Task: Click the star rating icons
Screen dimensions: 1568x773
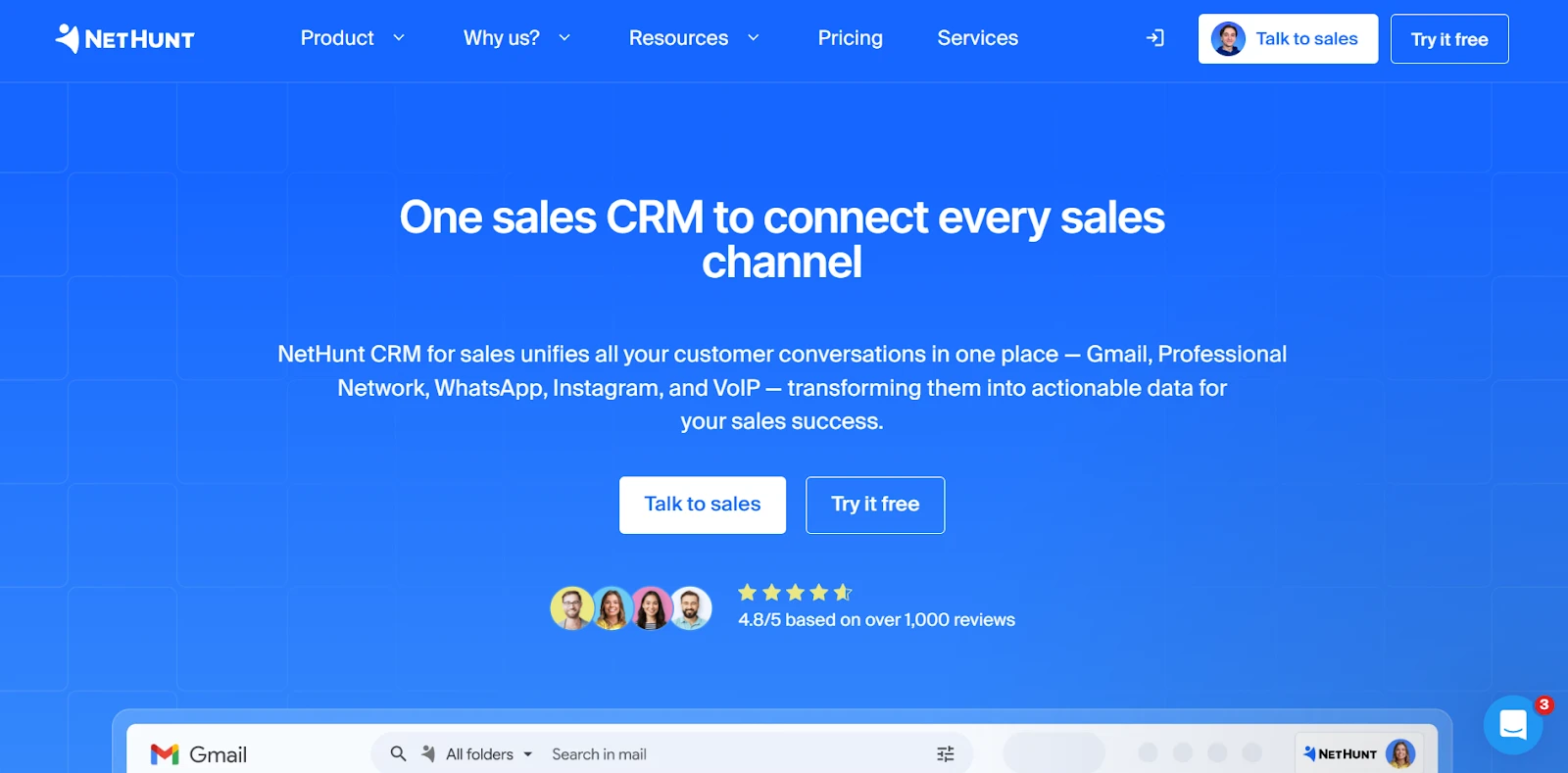Action: click(795, 593)
